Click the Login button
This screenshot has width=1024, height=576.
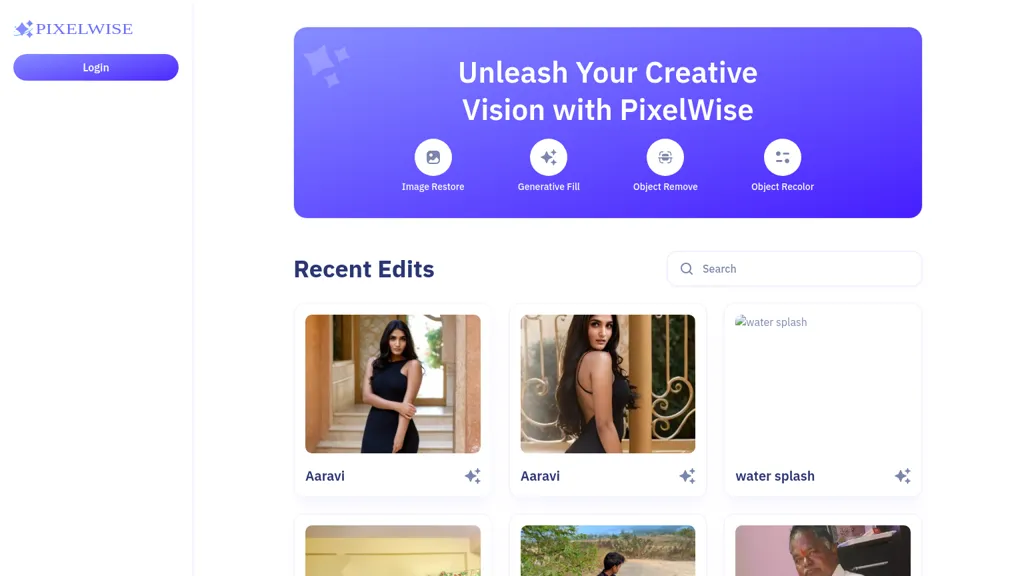pos(96,67)
